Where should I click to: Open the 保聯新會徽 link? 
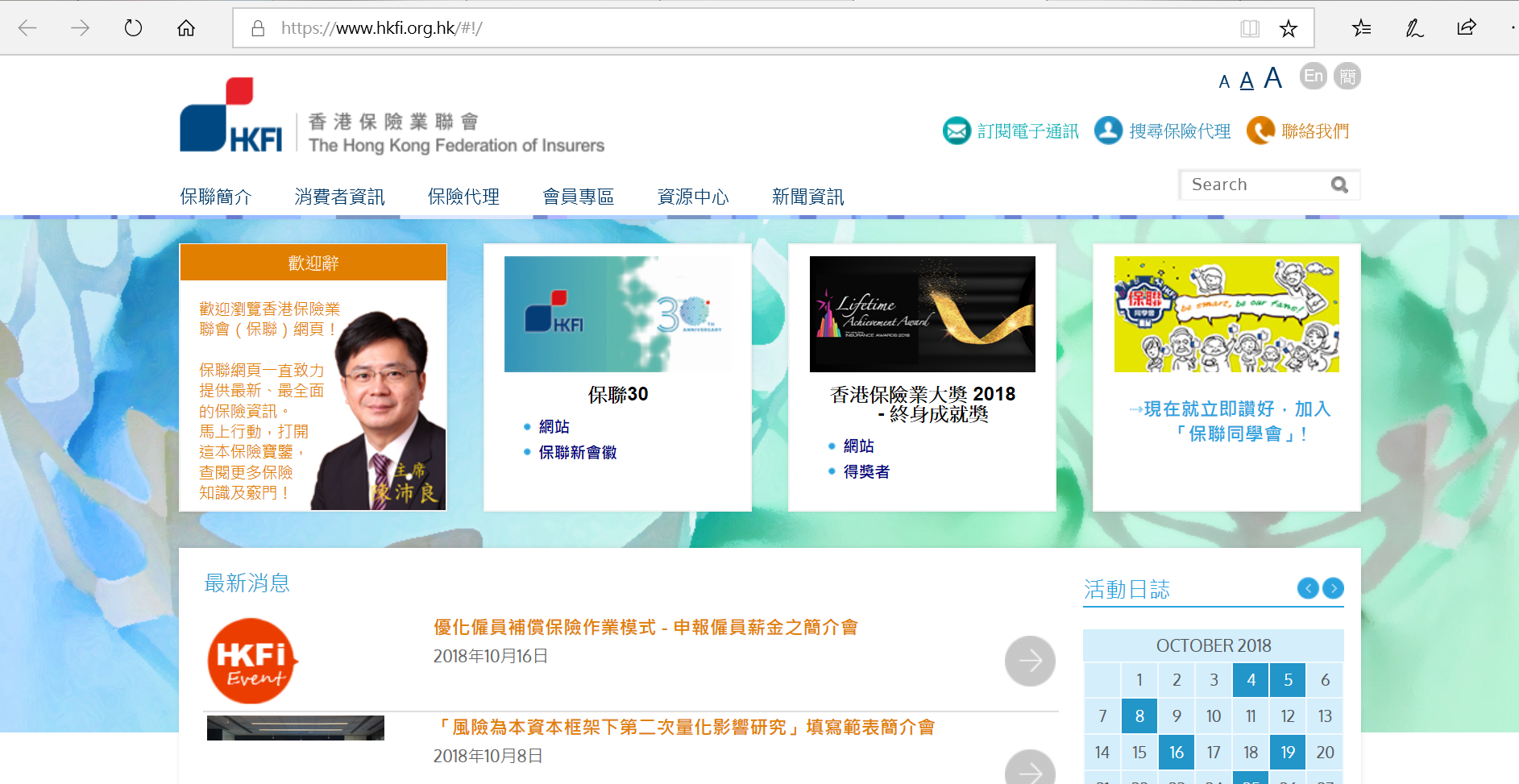click(x=578, y=453)
